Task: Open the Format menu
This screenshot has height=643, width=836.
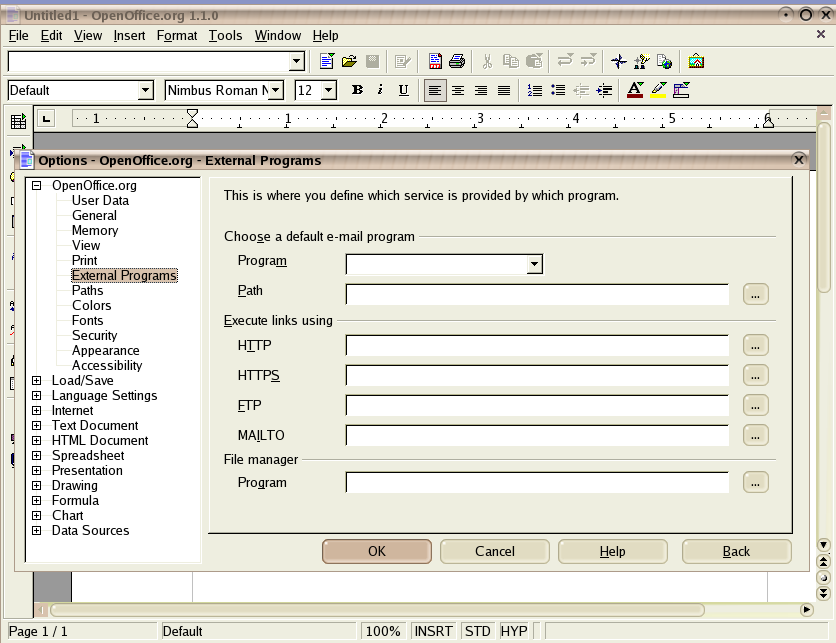Action: click(177, 36)
